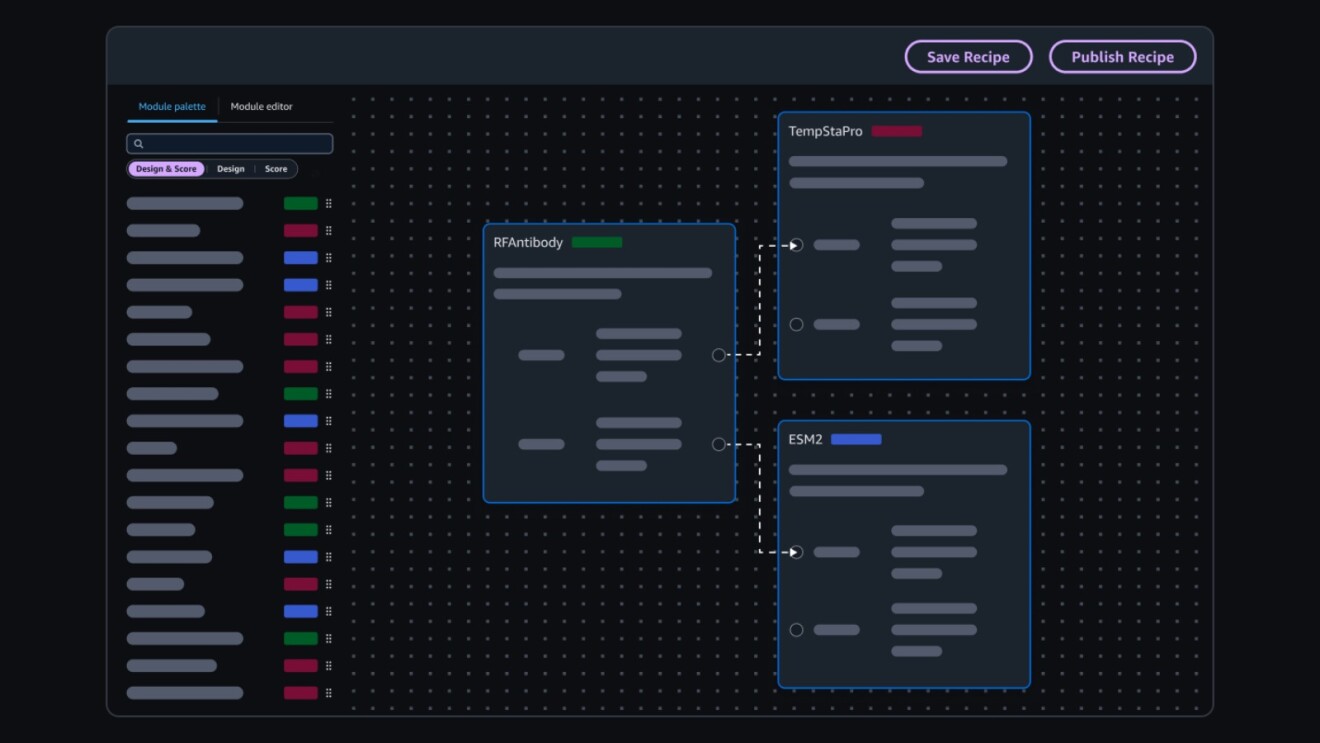The image size is (1320, 743).
Task: Click the blue tag beside ESM2 title
Action: [856, 439]
